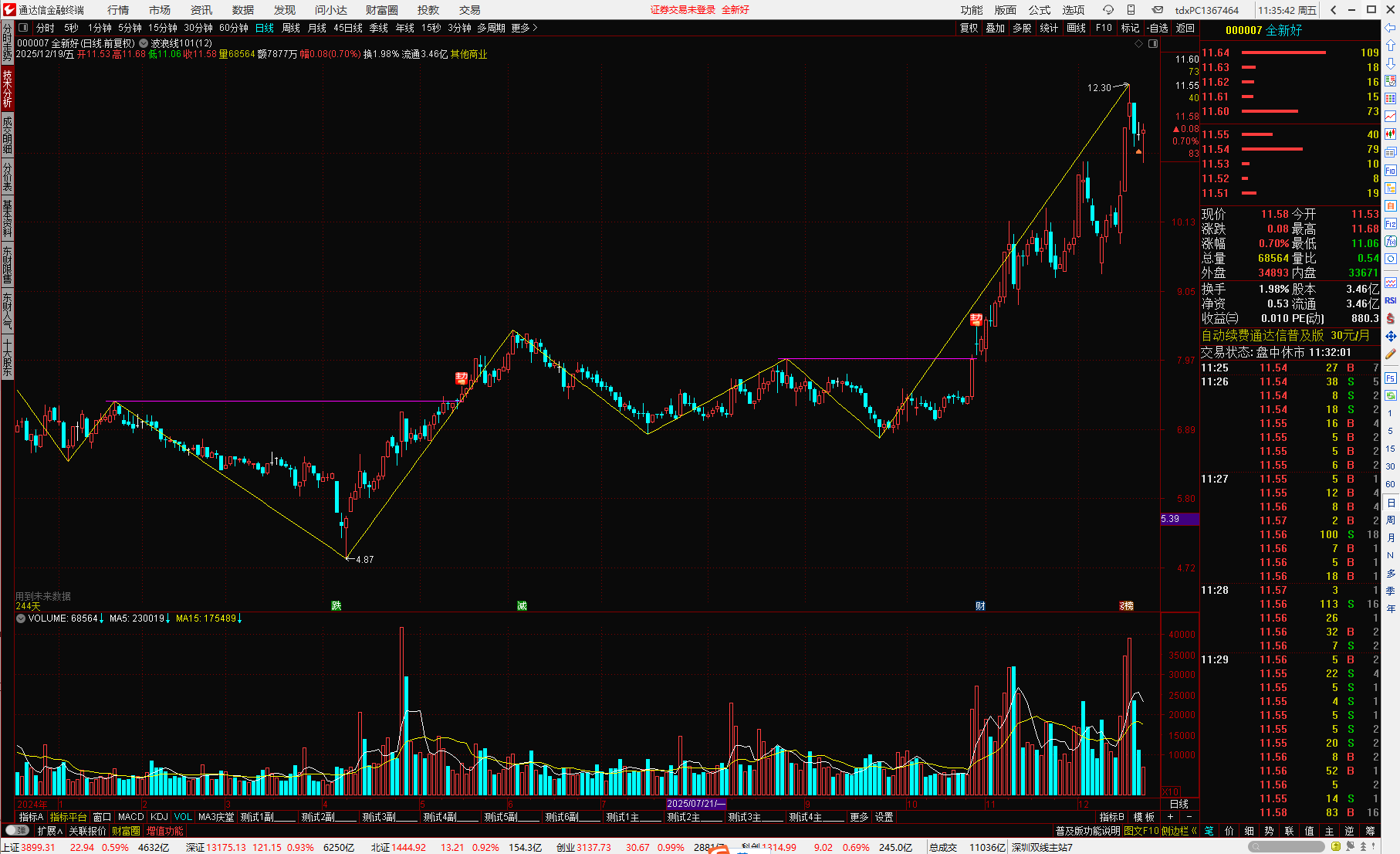
Task: Click the zoom out minus button below 日线
Action: [1189, 817]
